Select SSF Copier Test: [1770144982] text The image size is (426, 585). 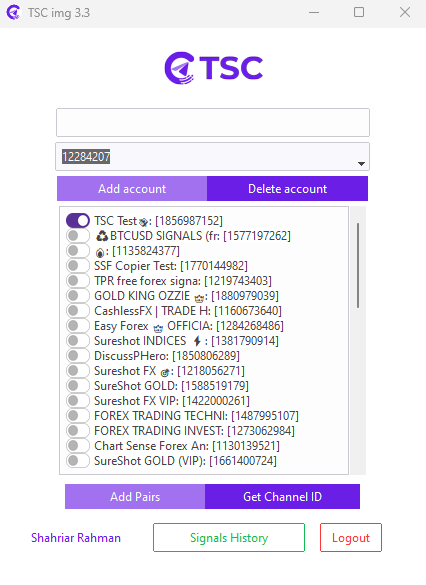click(171, 266)
